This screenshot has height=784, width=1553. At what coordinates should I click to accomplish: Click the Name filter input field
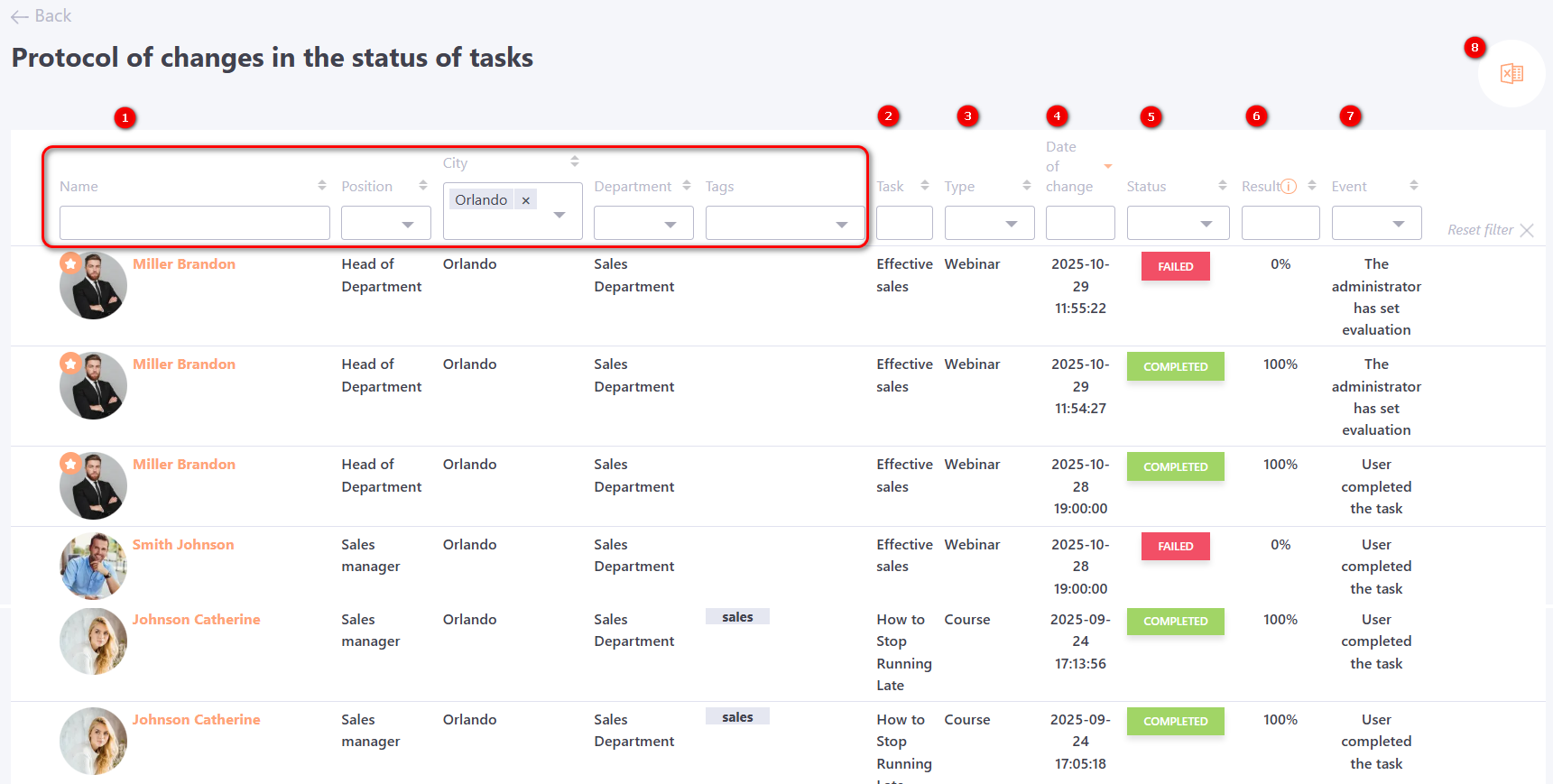pyautogui.click(x=194, y=224)
